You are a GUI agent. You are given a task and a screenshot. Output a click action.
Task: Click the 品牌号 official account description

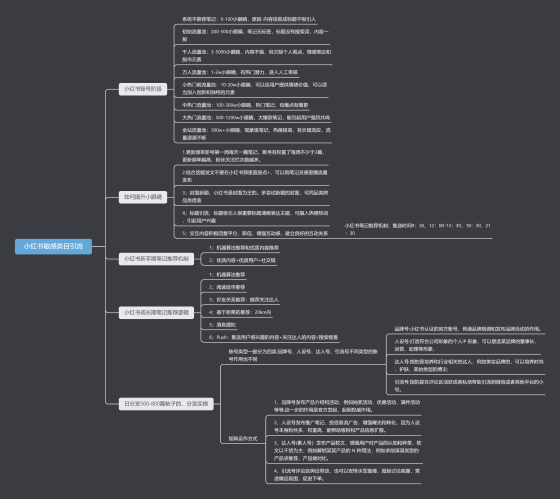[x=468, y=329]
